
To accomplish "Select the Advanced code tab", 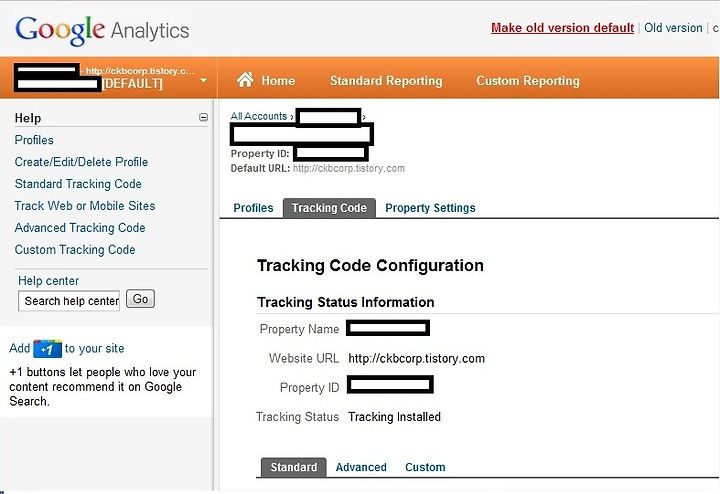I will 361,467.
